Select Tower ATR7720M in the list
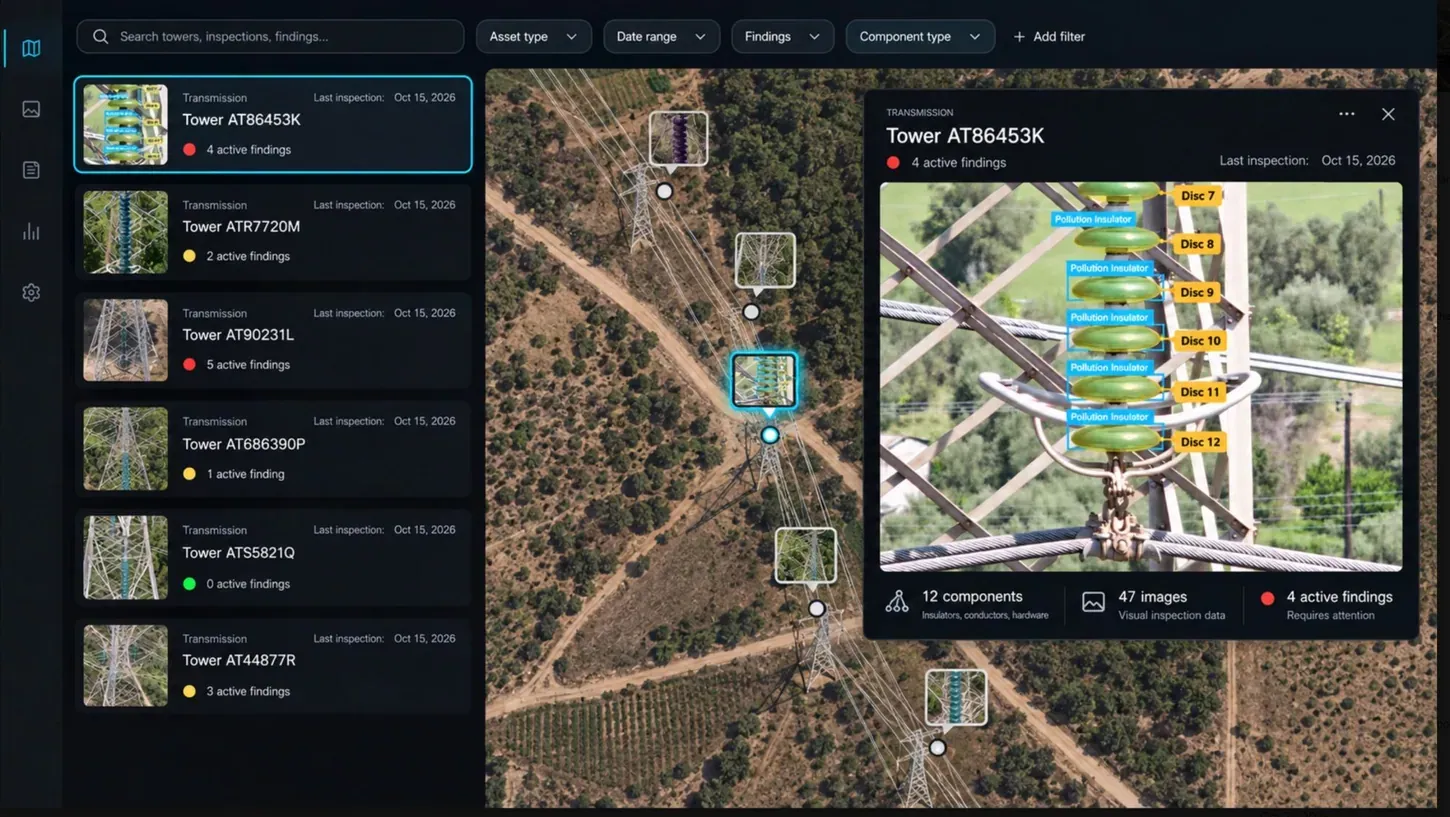This screenshot has width=1450, height=817. coord(273,232)
